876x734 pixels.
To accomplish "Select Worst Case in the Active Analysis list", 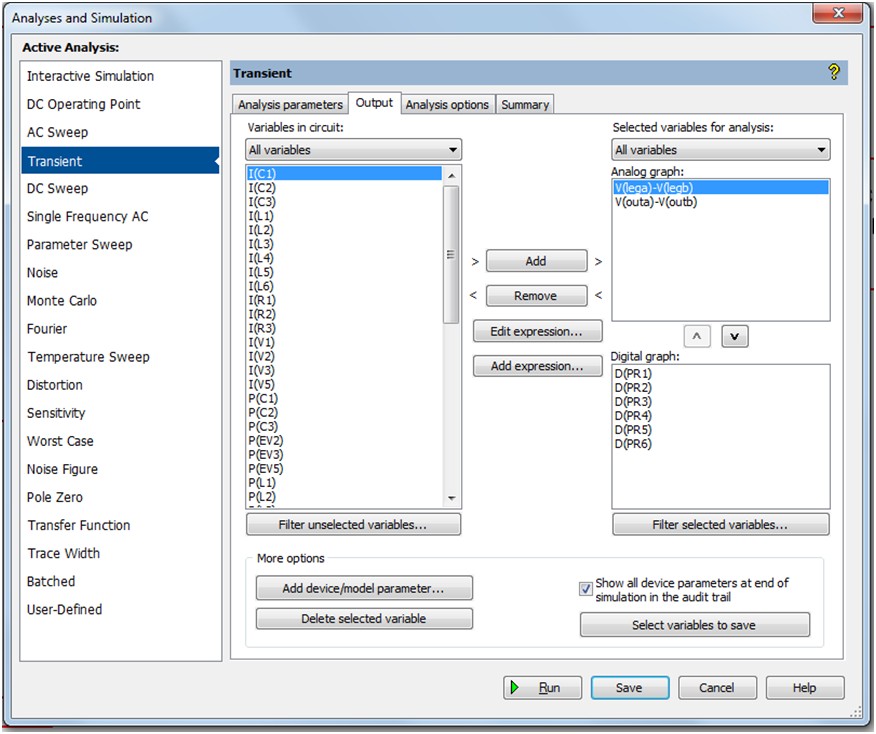I will [x=60, y=441].
